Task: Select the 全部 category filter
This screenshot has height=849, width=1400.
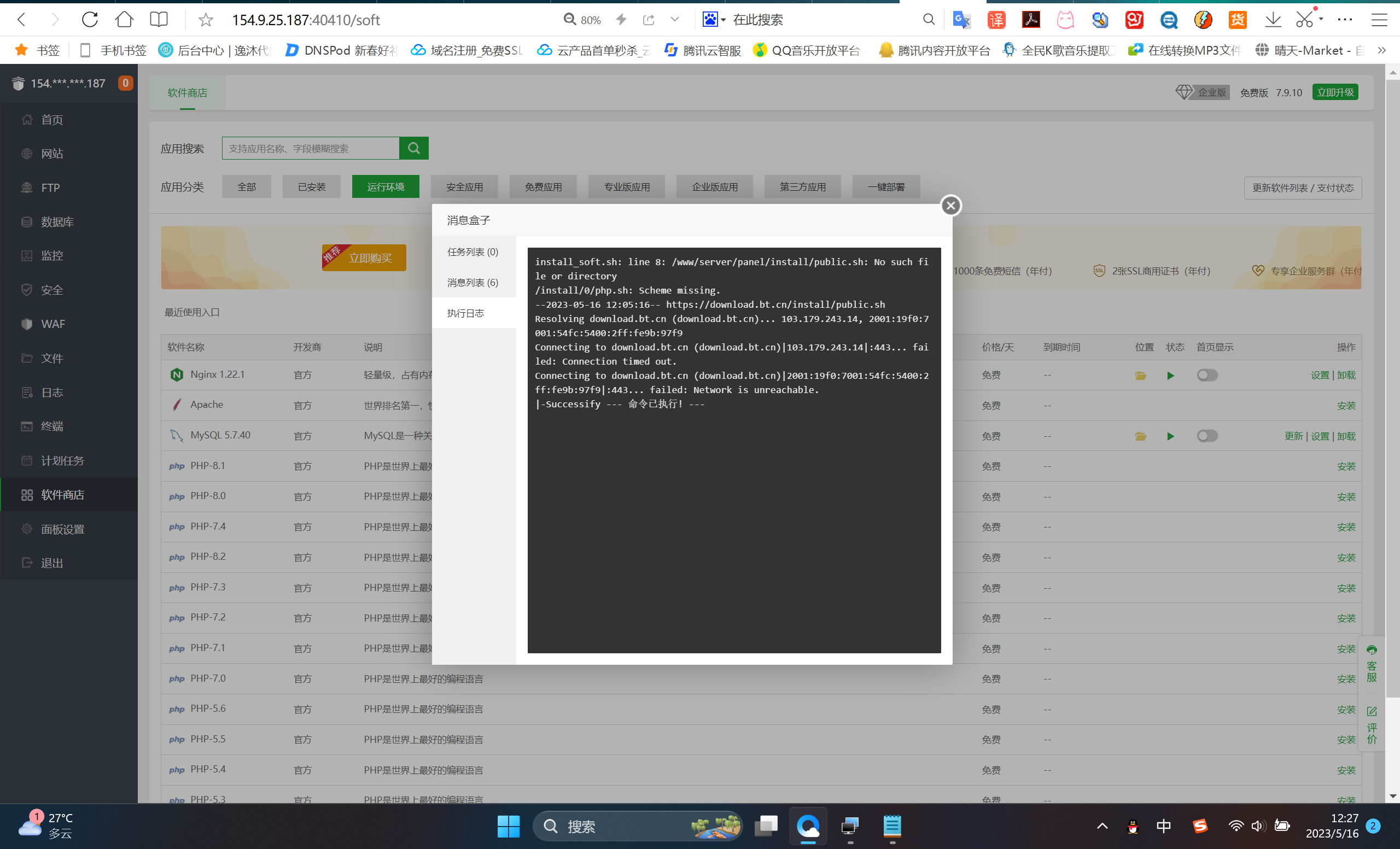Action: [x=247, y=187]
